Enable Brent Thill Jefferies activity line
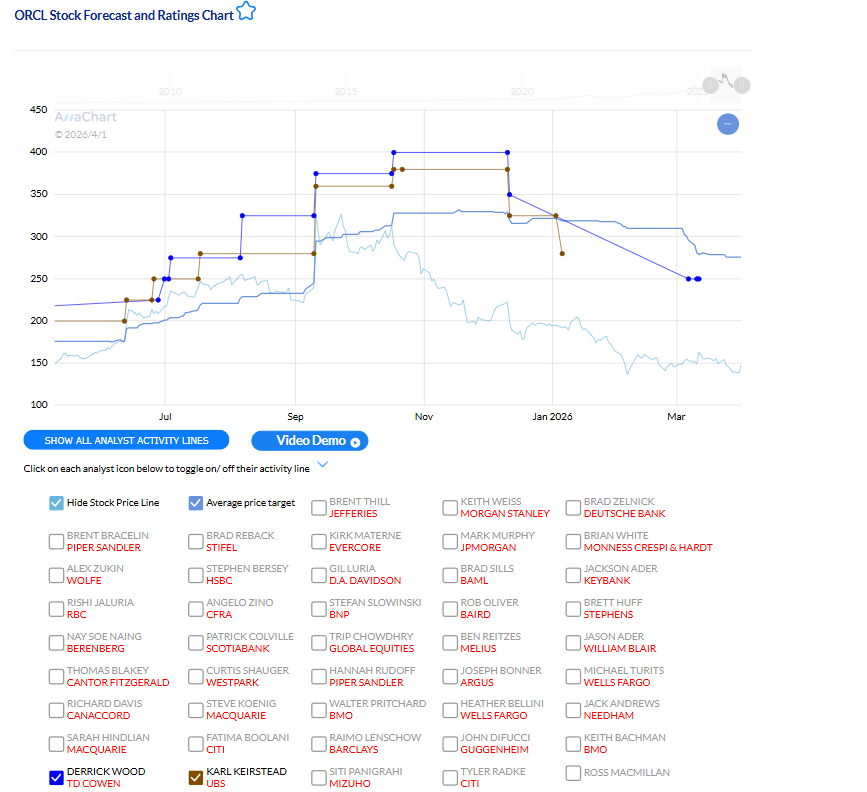867x792 pixels. 318,508
